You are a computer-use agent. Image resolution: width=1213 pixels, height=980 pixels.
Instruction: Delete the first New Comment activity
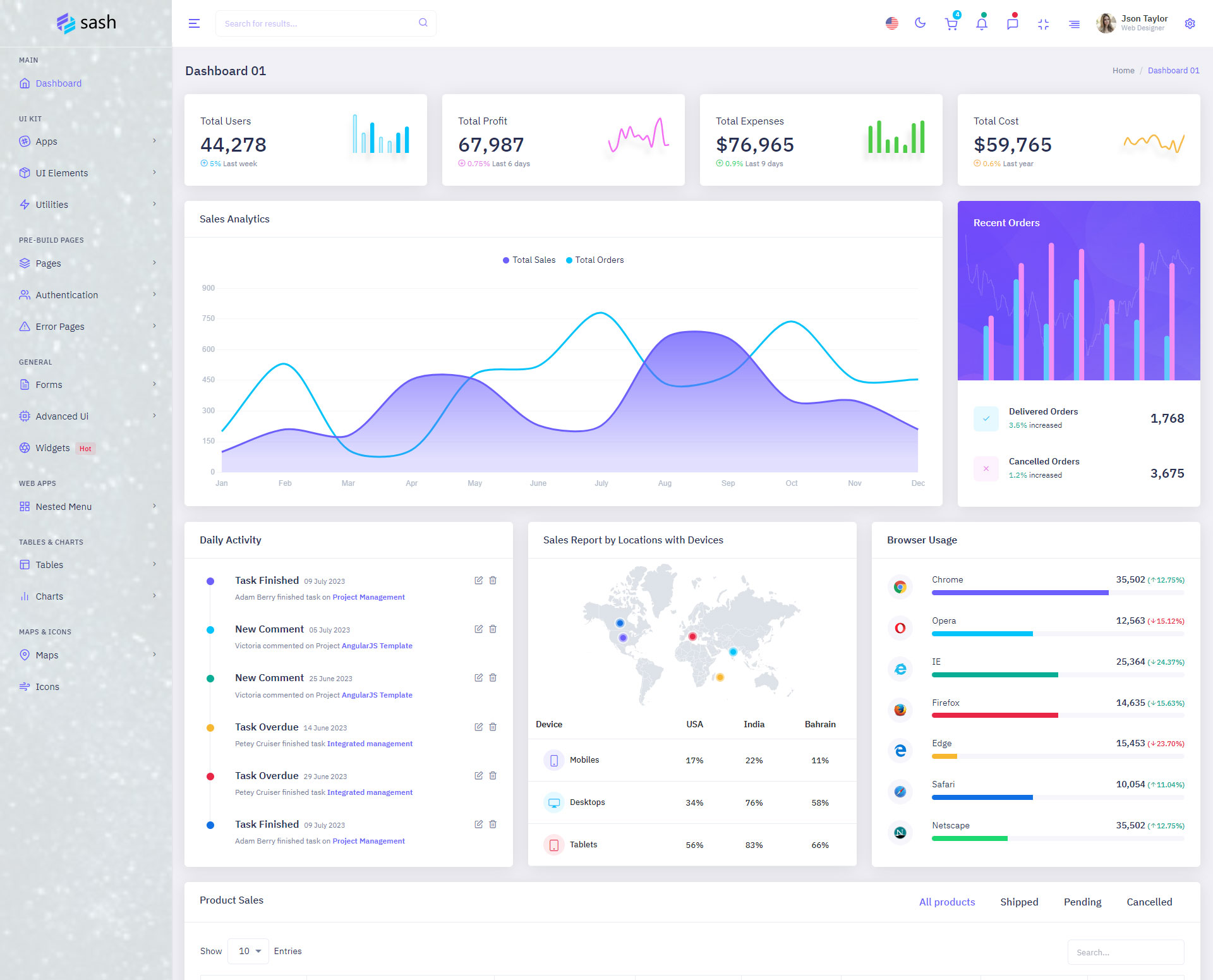pos(493,629)
